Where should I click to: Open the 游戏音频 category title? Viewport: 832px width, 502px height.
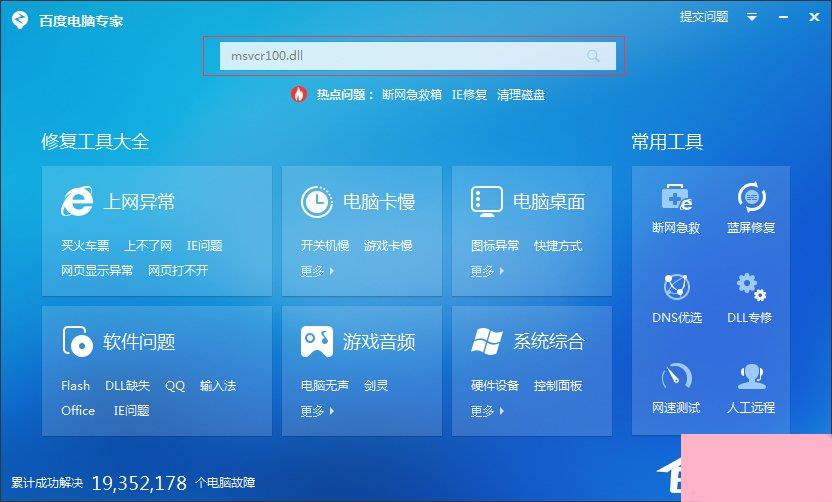pyautogui.click(x=379, y=342)
